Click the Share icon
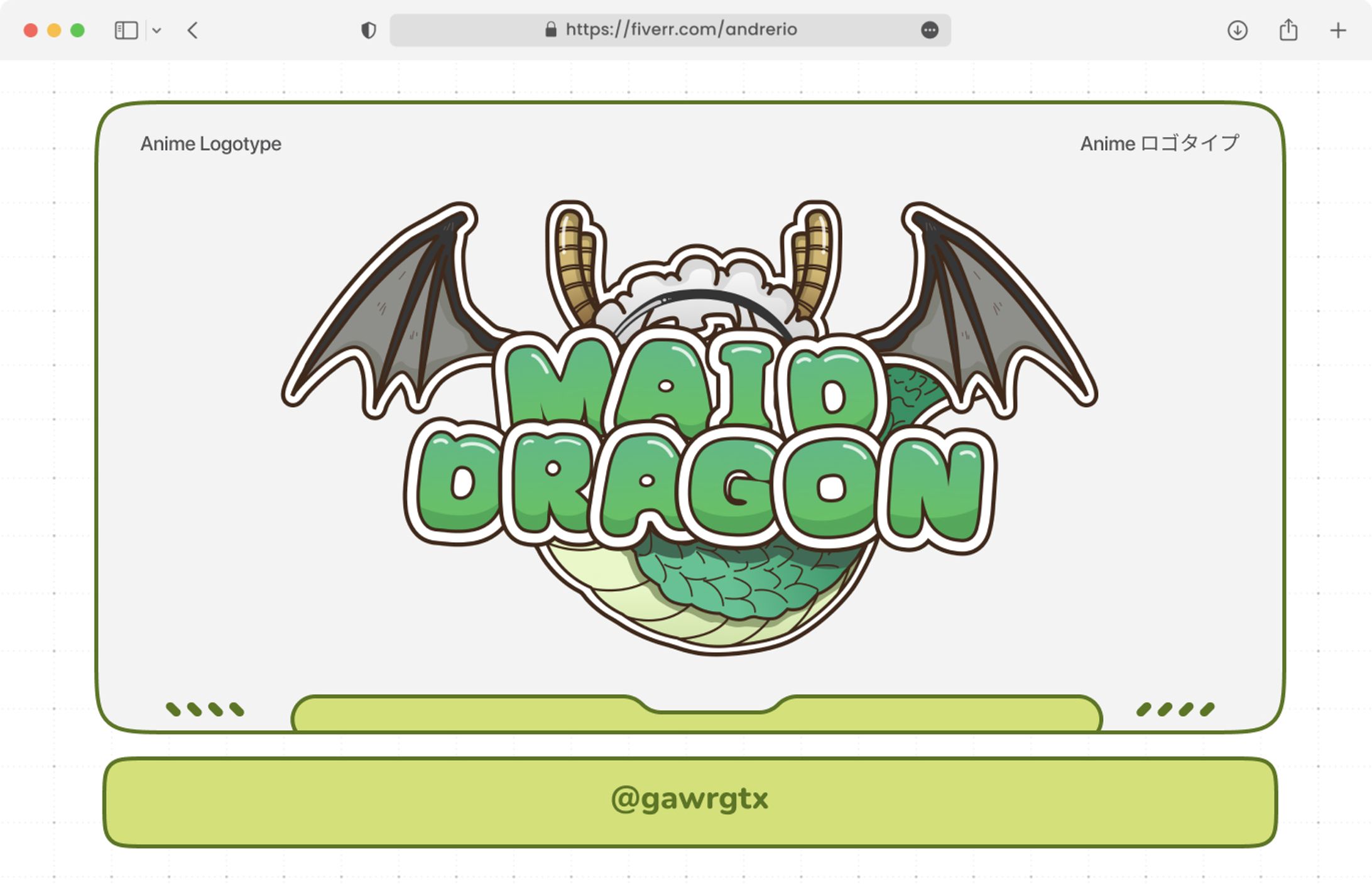The image size is (1372, 884). (x=1287, y=29)
